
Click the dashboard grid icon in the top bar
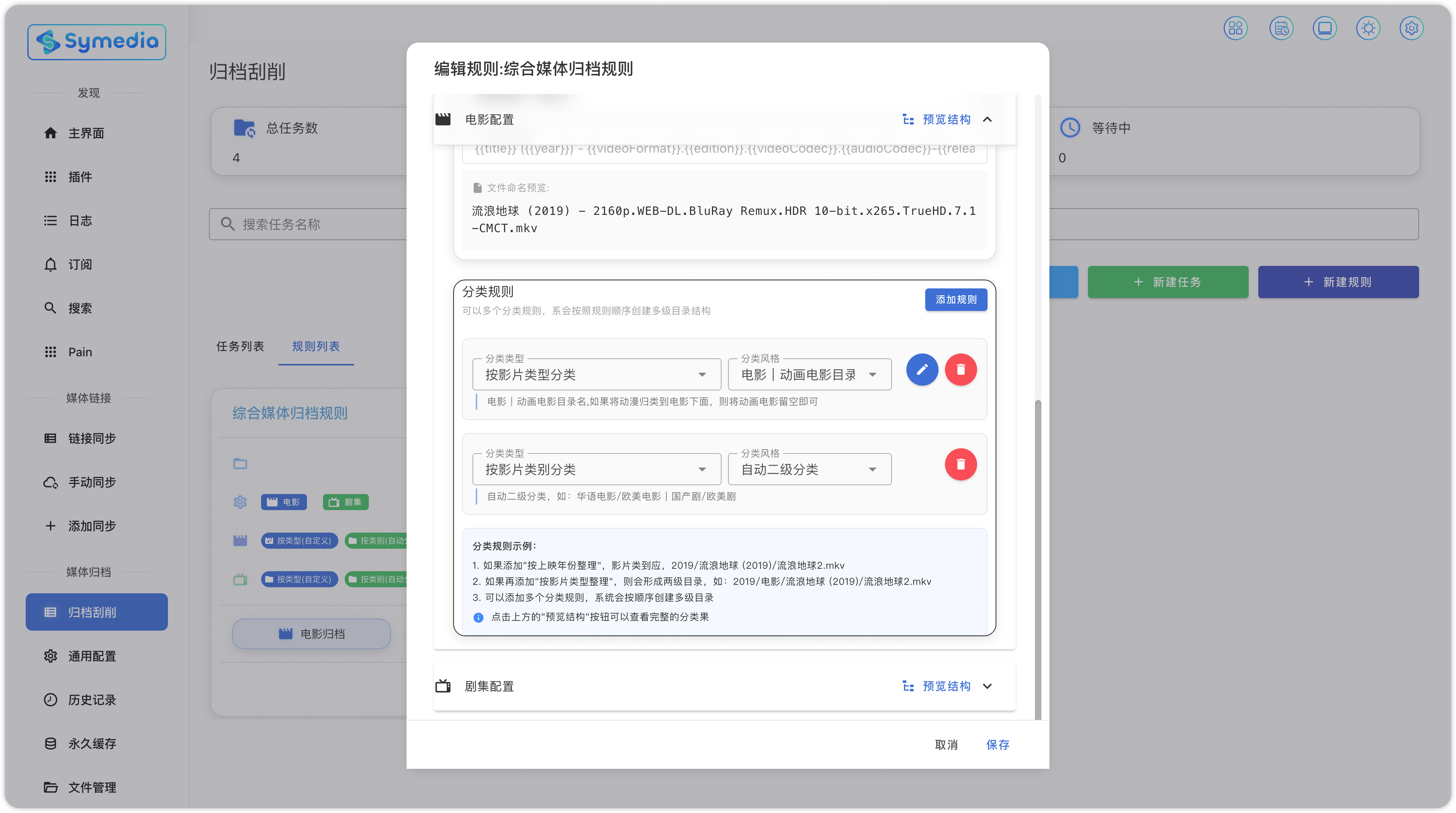(1235, 28)
